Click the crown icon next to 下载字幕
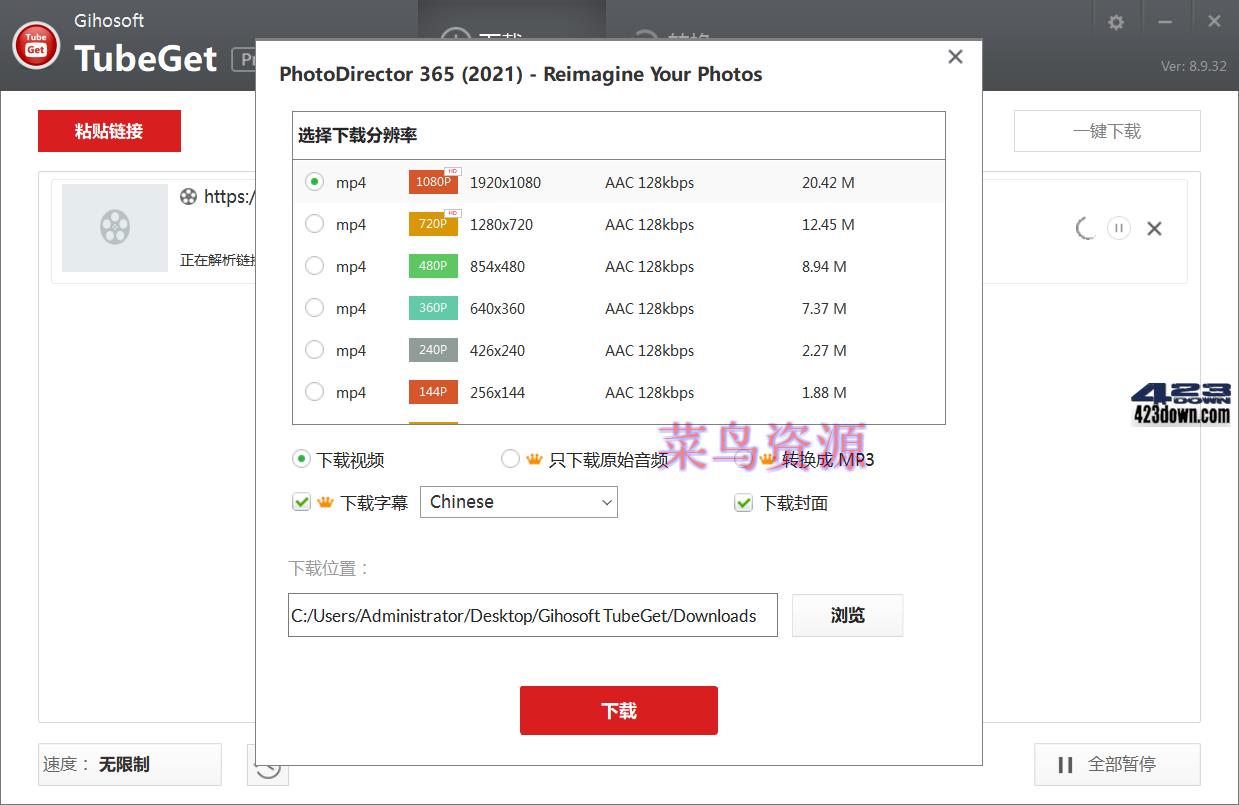The width and height of the screenshot is (1239, 805). (323, 502)
